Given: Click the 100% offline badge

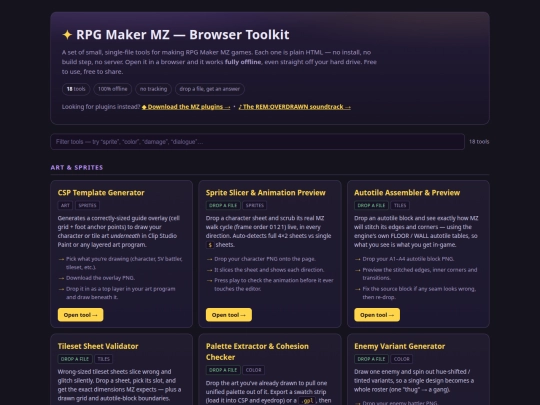Looking at the screenshot, I should click(x=112, y=89).
